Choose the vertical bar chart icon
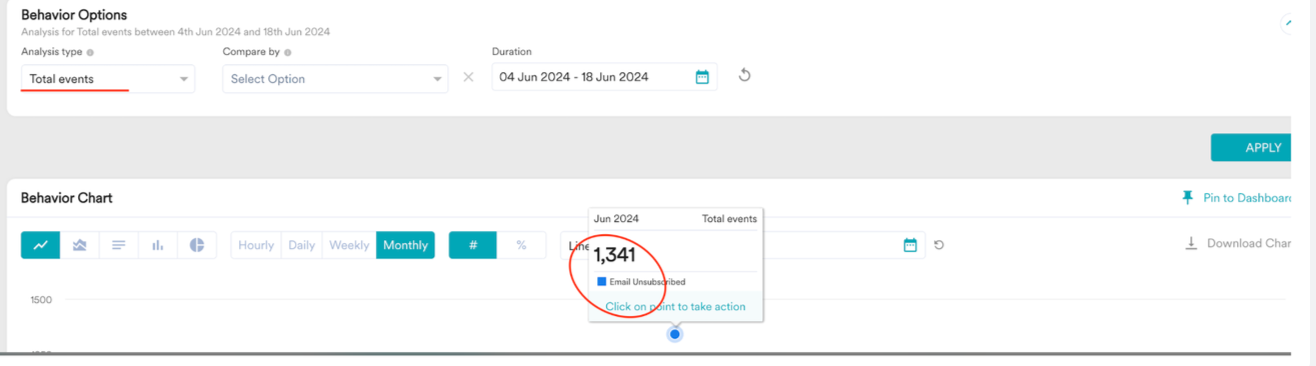 click(158, 245)
